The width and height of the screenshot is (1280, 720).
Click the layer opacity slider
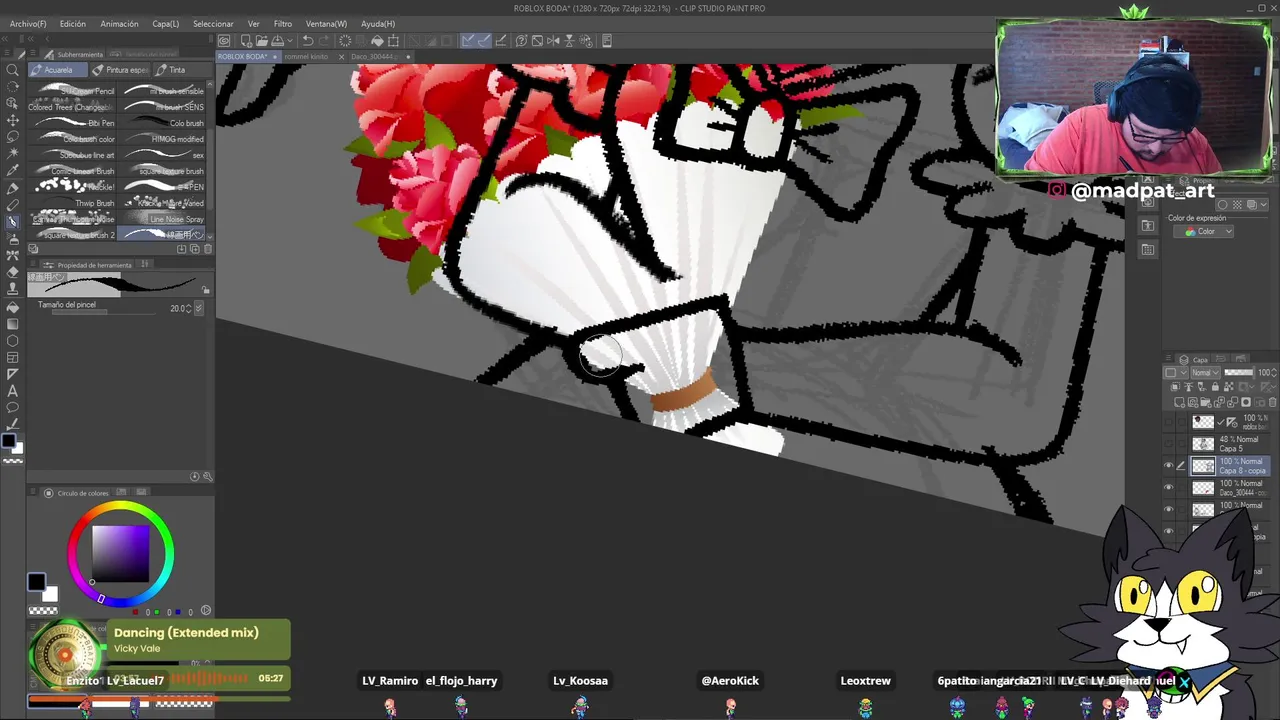point(1238,372)
